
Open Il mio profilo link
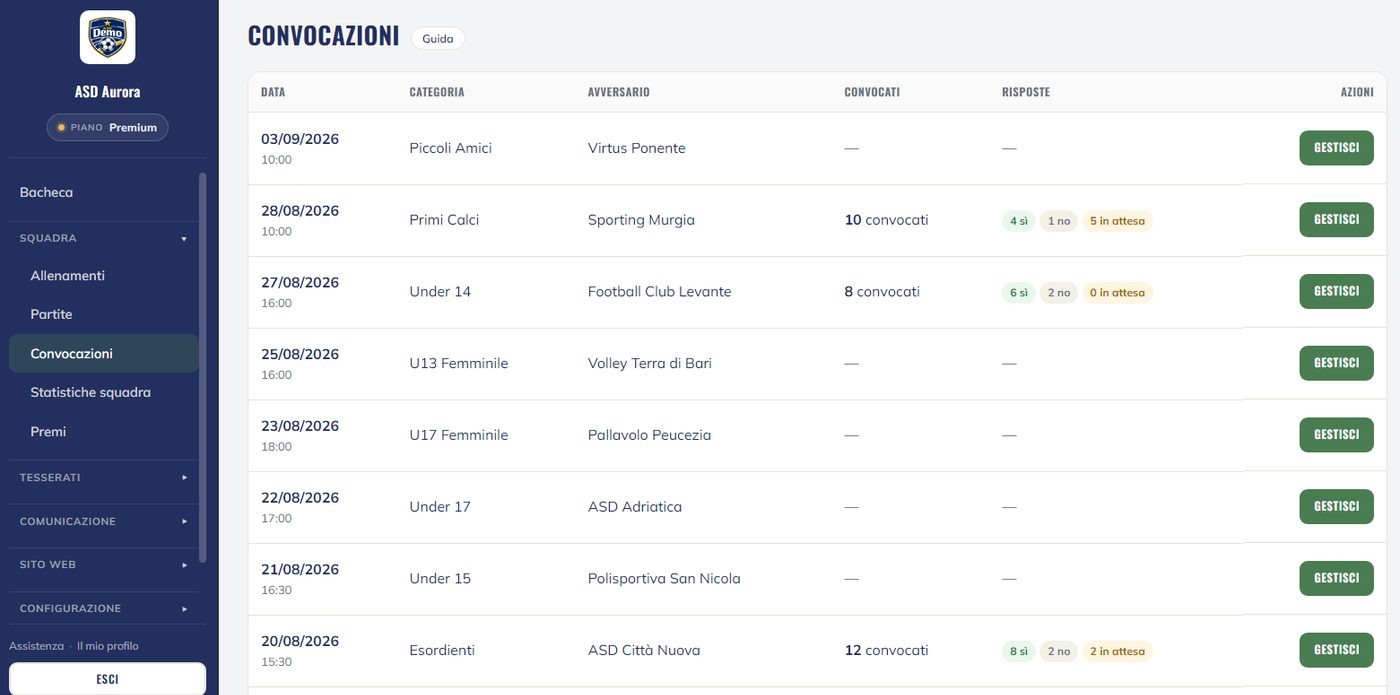[108, 646]
